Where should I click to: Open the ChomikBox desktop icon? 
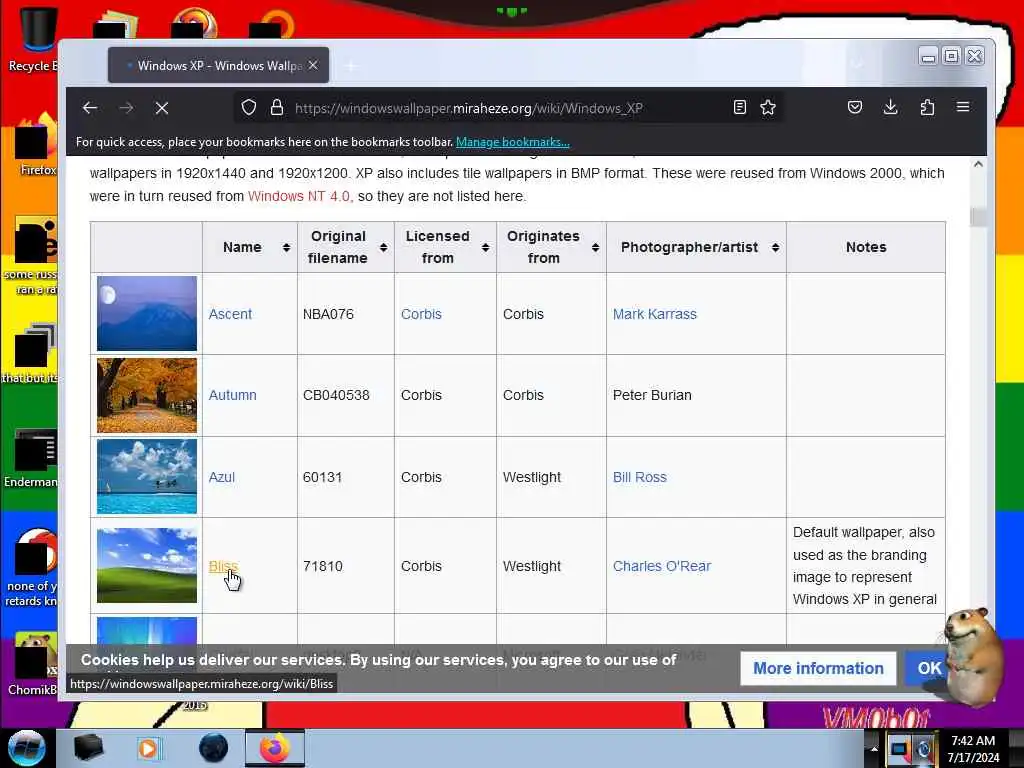[x=33, y=663]
